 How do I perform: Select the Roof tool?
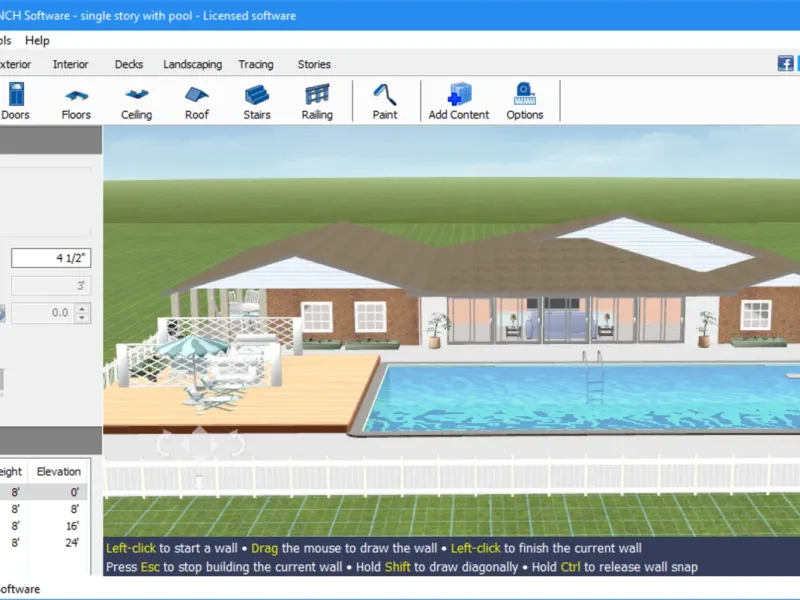click(196, 101)
